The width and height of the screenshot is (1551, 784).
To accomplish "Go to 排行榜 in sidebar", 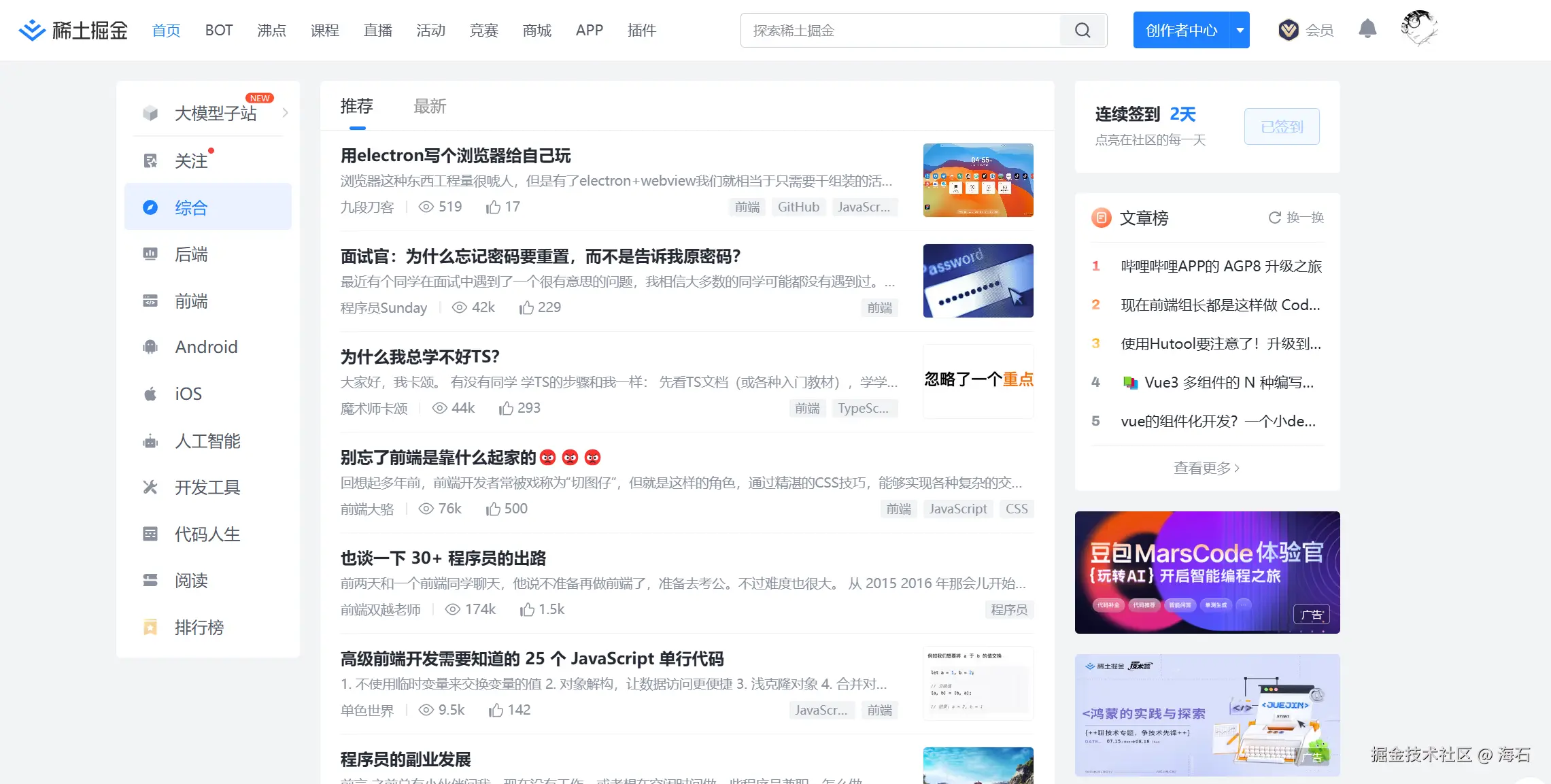I will tap(199, 628).
